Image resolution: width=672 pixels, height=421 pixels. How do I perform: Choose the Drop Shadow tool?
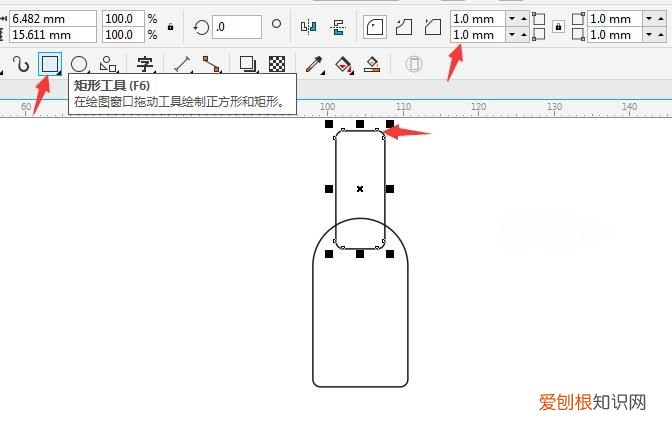[x=248, y=65]
